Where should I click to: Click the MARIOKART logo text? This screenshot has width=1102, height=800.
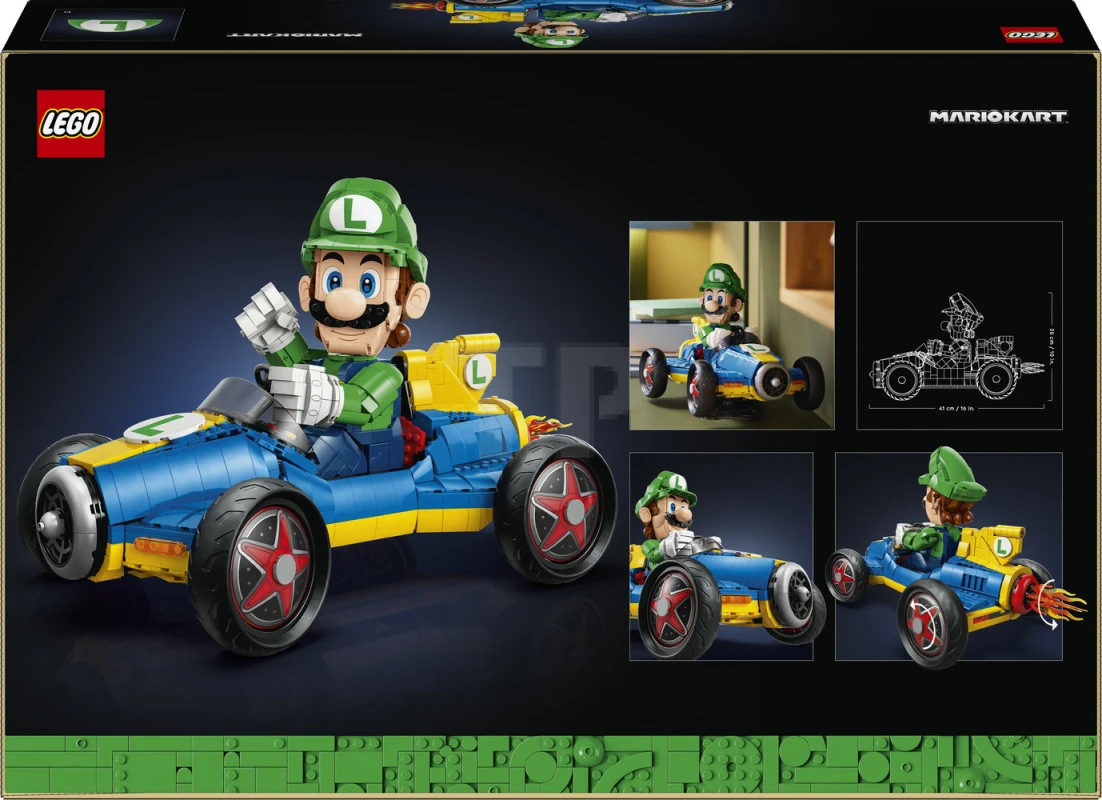coord(997,117)
